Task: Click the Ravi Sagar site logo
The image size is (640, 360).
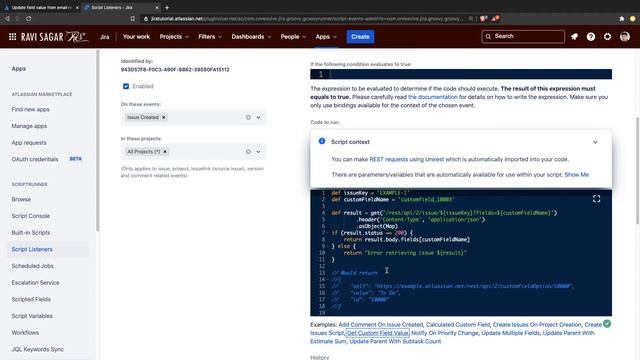Action: [54, 37]
